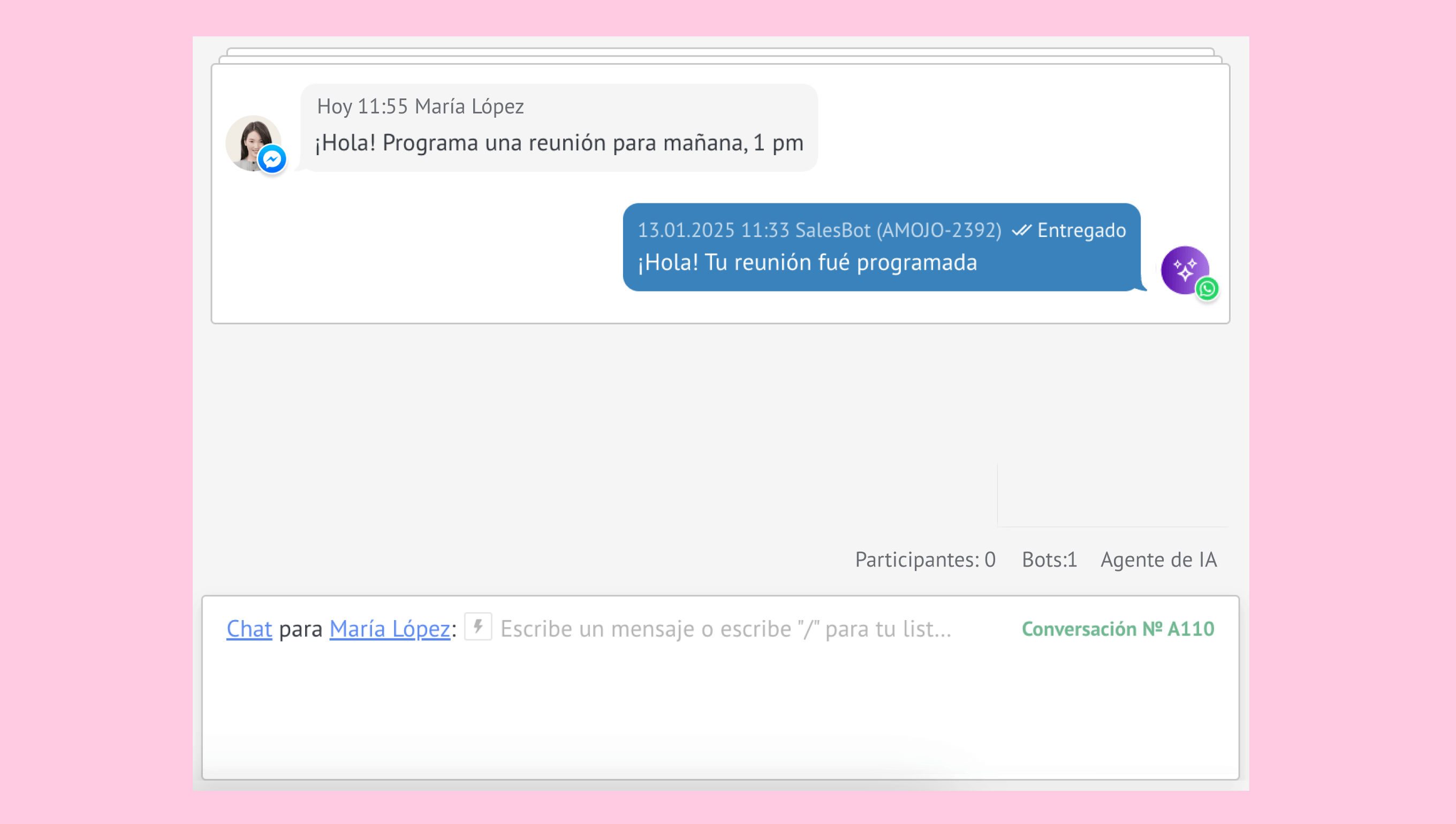Click the blue reunión fué programada message
This screenshot has width=1456, height=824.
point(807,263)
